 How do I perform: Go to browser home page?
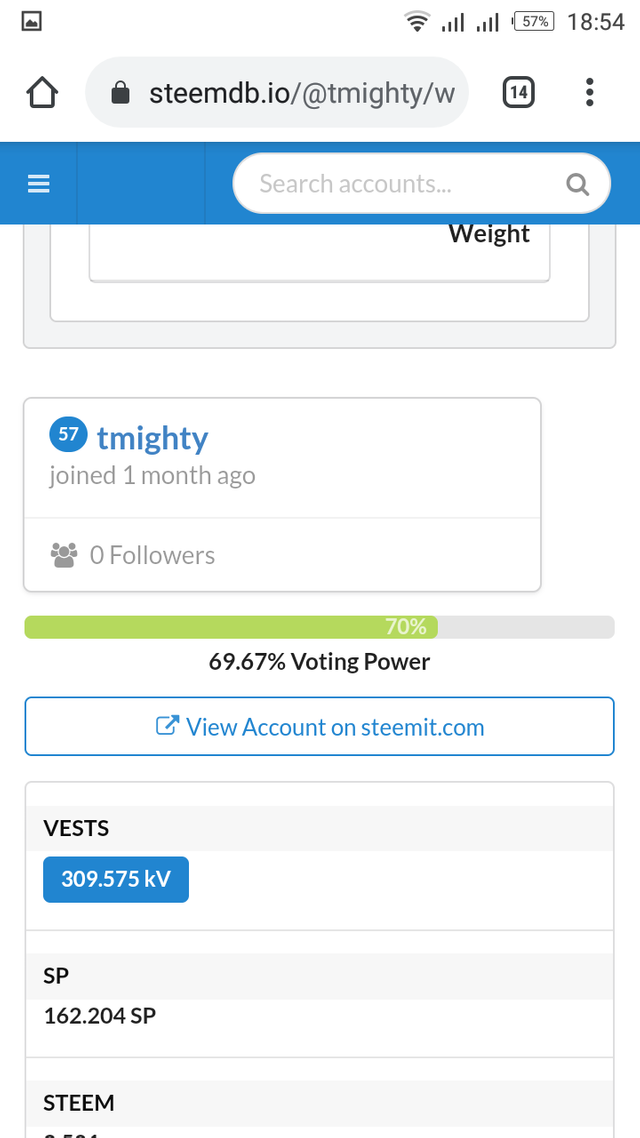(42, 93)
